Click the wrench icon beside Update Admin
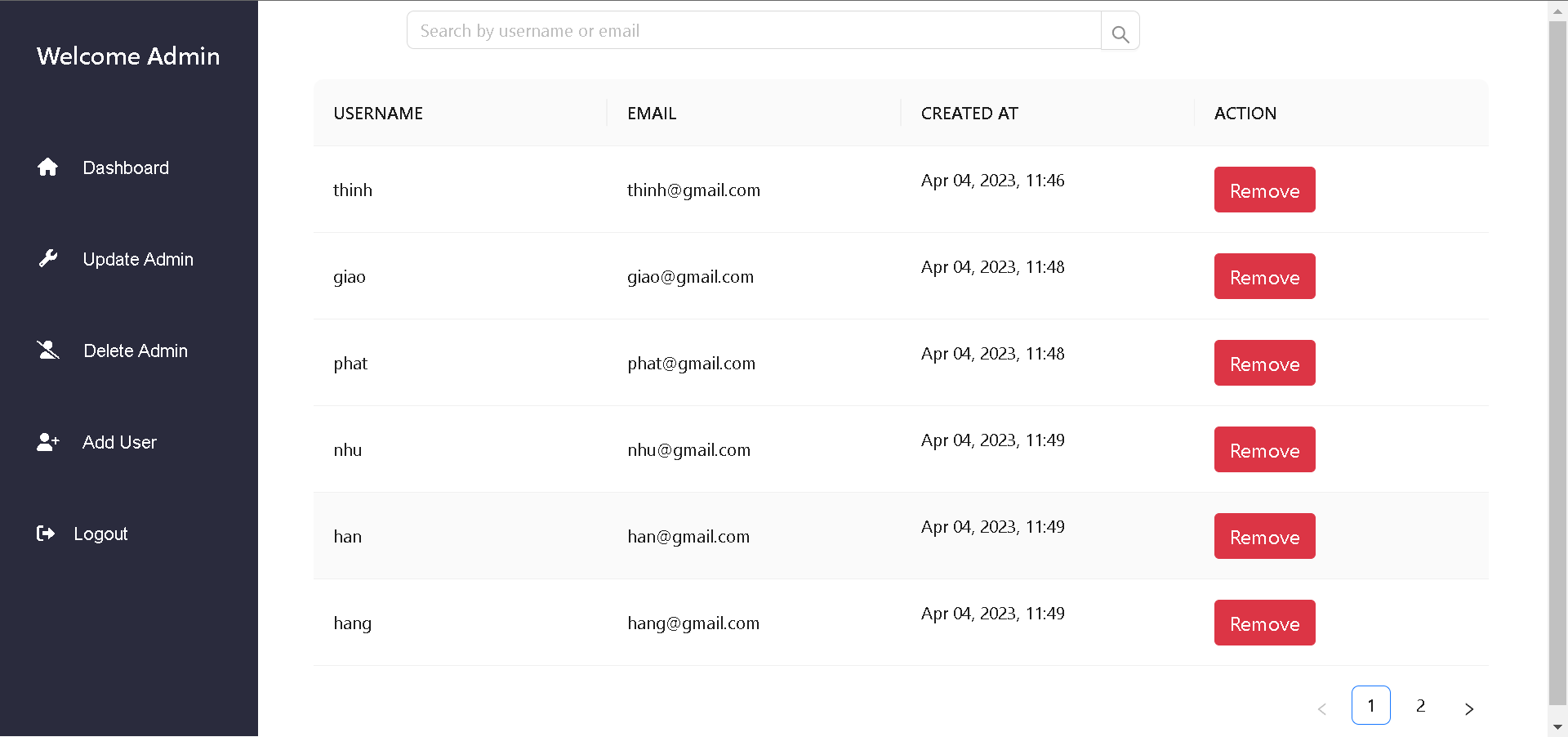 (x=48, y=258)
